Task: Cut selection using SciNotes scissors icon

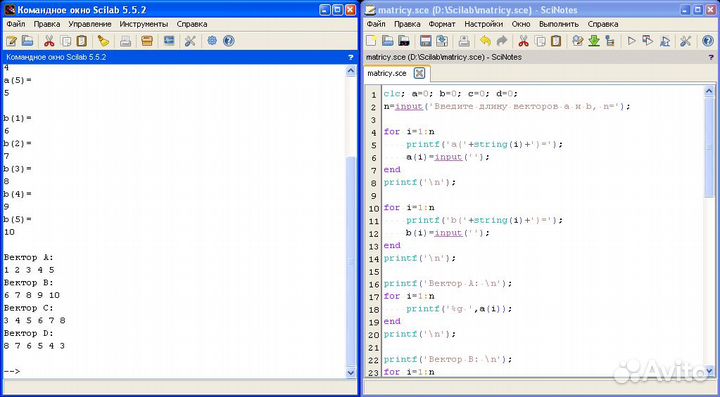Action: pyautogui.click(x=523, y=41)
